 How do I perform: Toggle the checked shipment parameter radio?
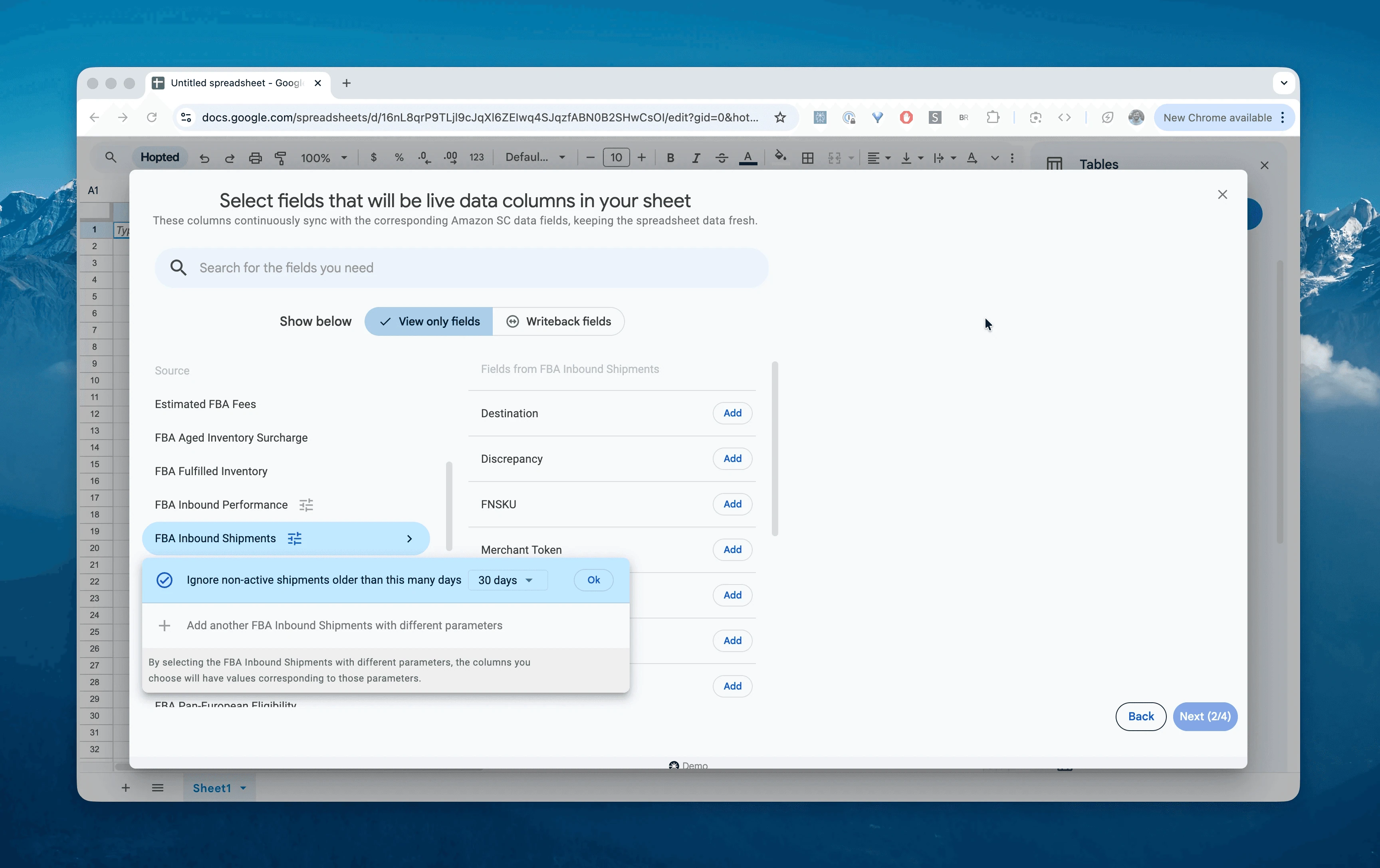click(x=165, y=580)
